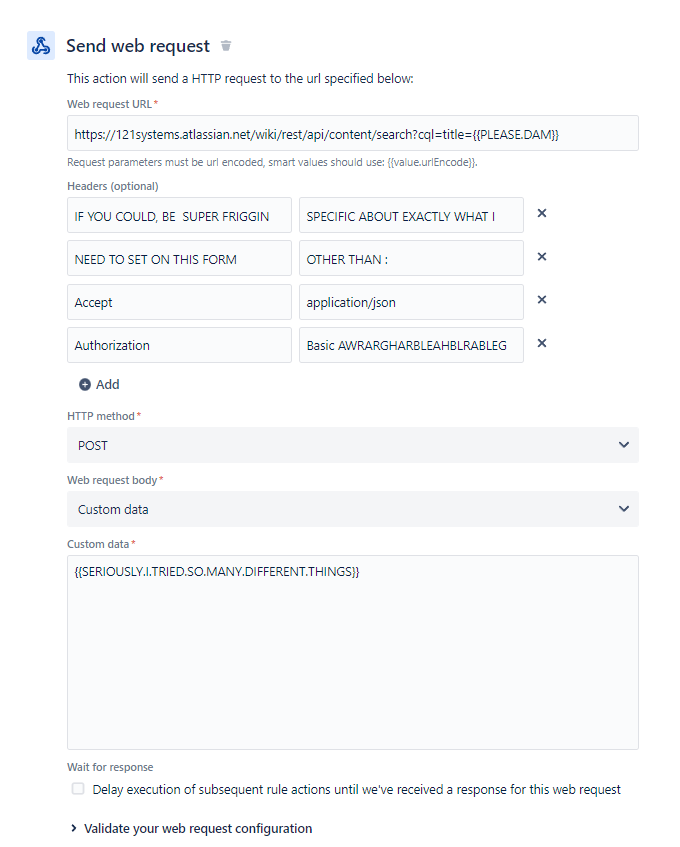Viewport: 680px width, 847px height.
Task: Remove the 'NEED TO SET ON THIS FORM' header
Action: pos(541,256)
